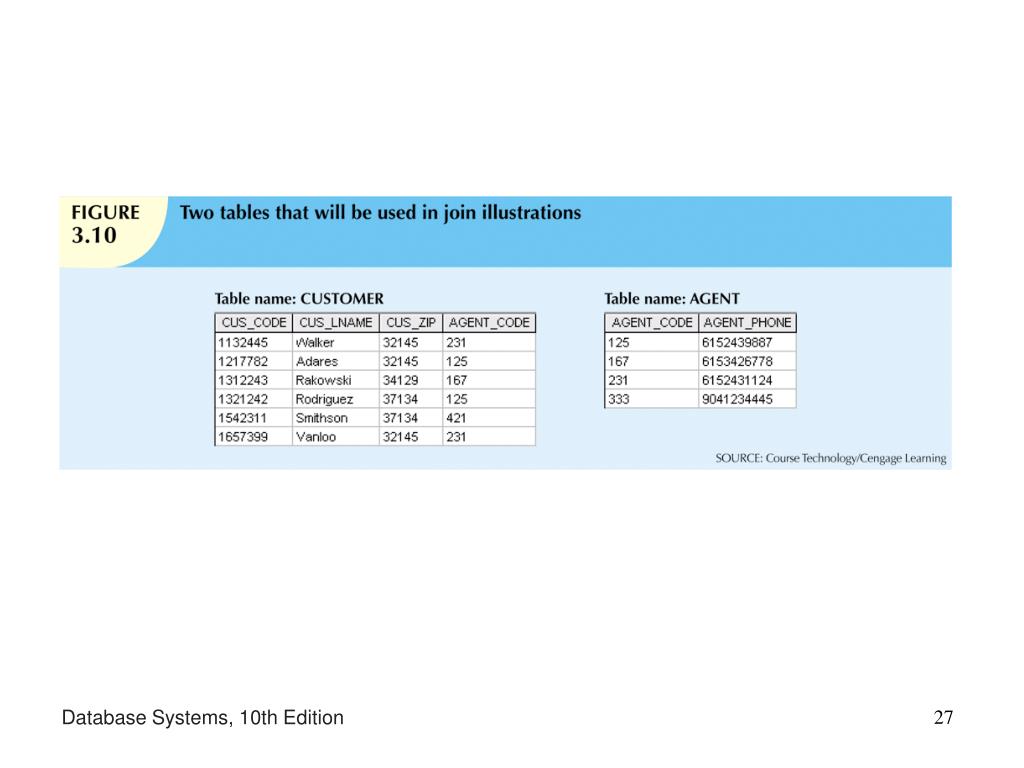Click agent phone 6153426778

pos(747,361)
